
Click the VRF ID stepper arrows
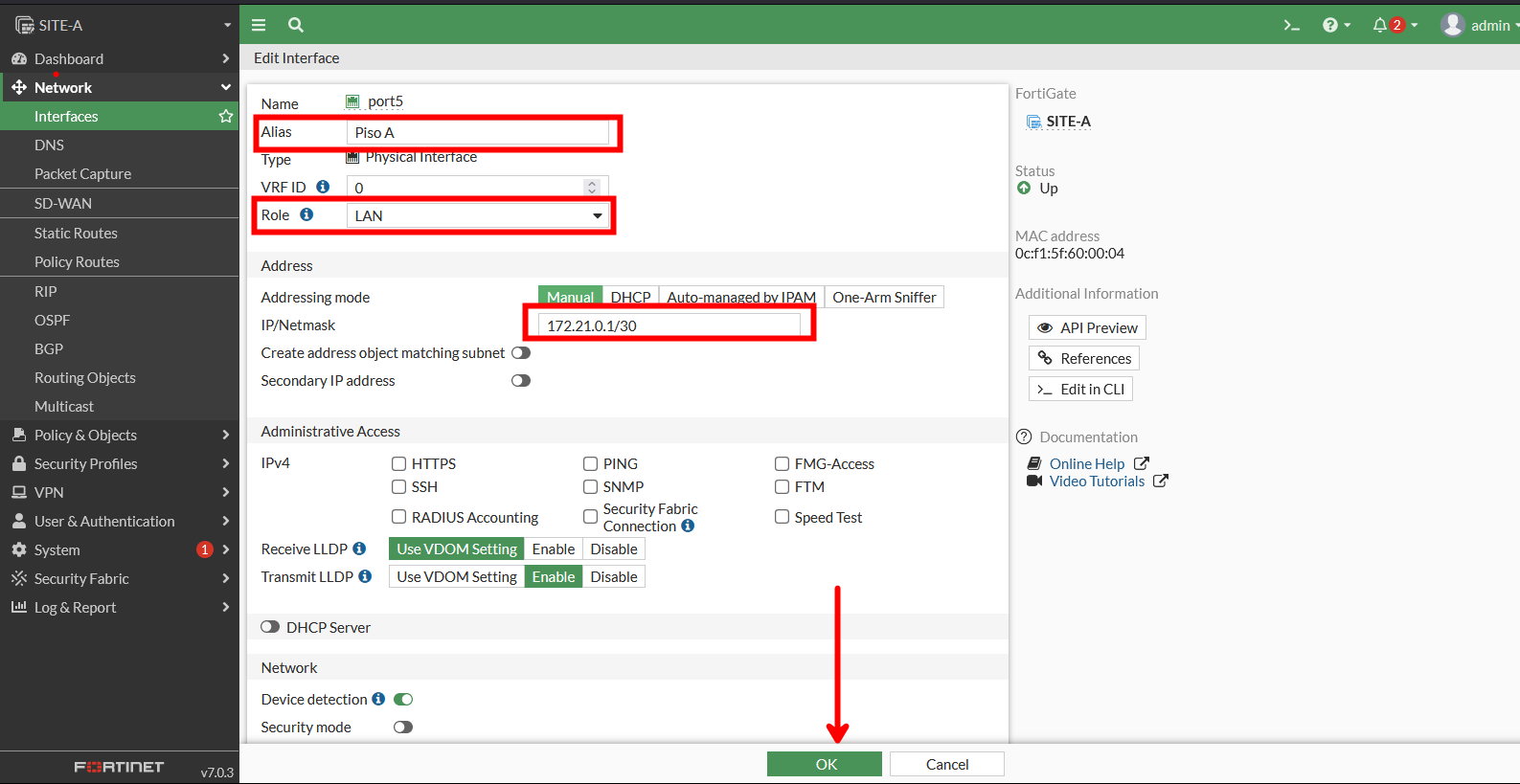tap(592, 187)
